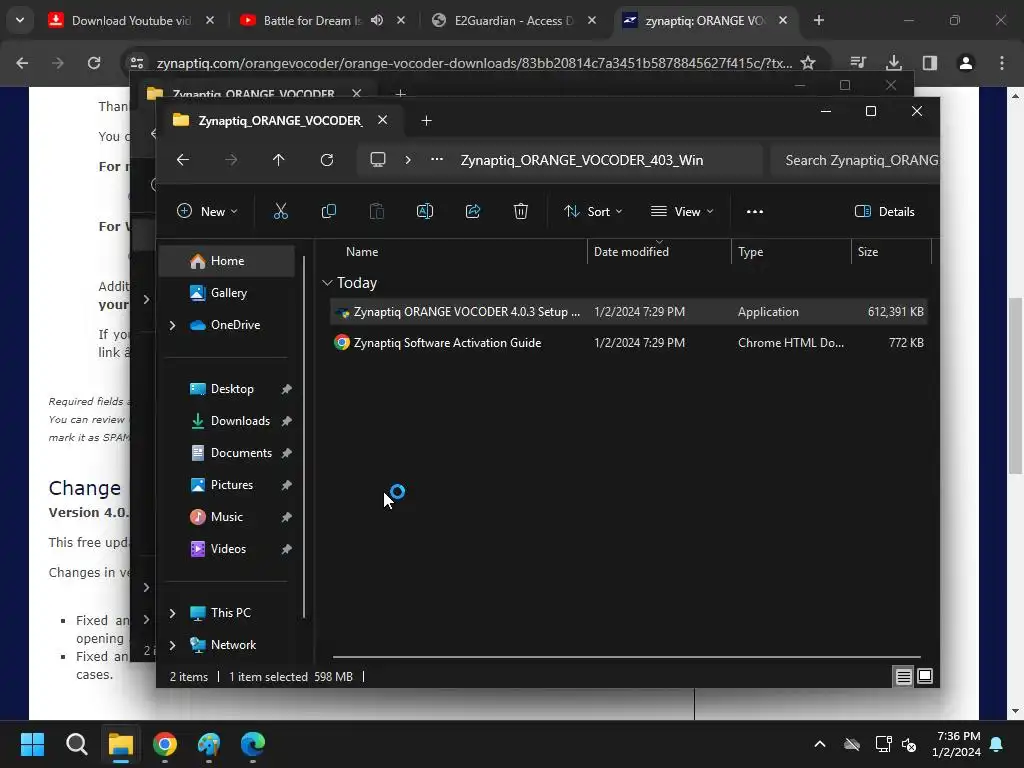Click the address bar ellipsis for hidden path
Image resolution: width=1024 pixels, height=768 pixels.
[437, 160]
